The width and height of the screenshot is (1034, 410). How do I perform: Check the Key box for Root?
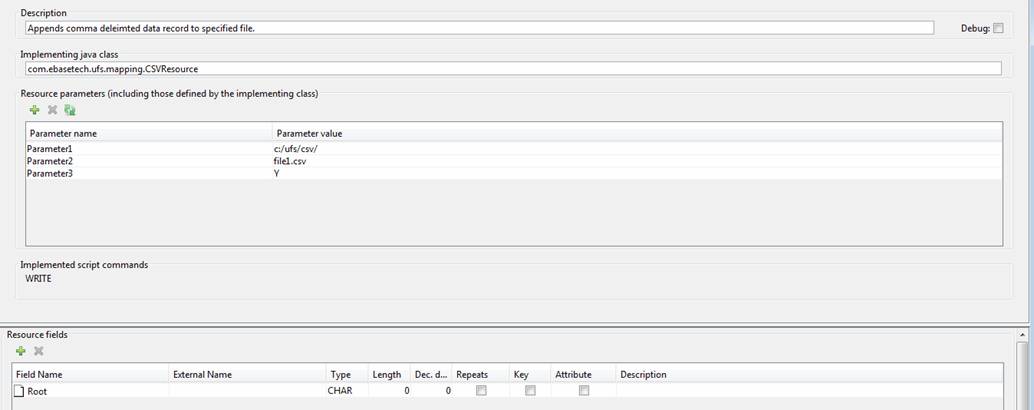(x=530, y=391)
